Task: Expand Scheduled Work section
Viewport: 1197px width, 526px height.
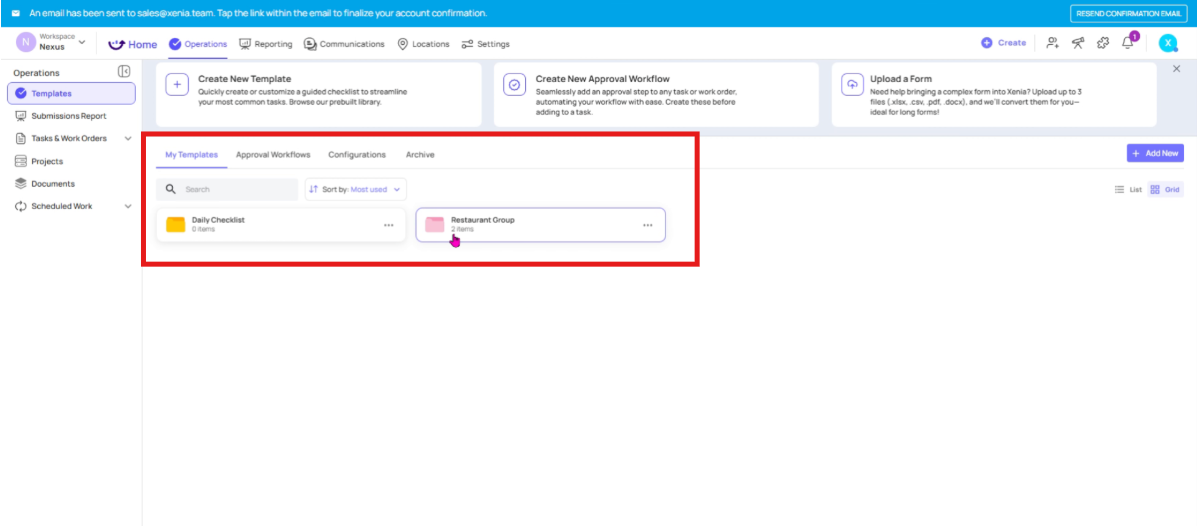Action: click(x=128, y=207)
